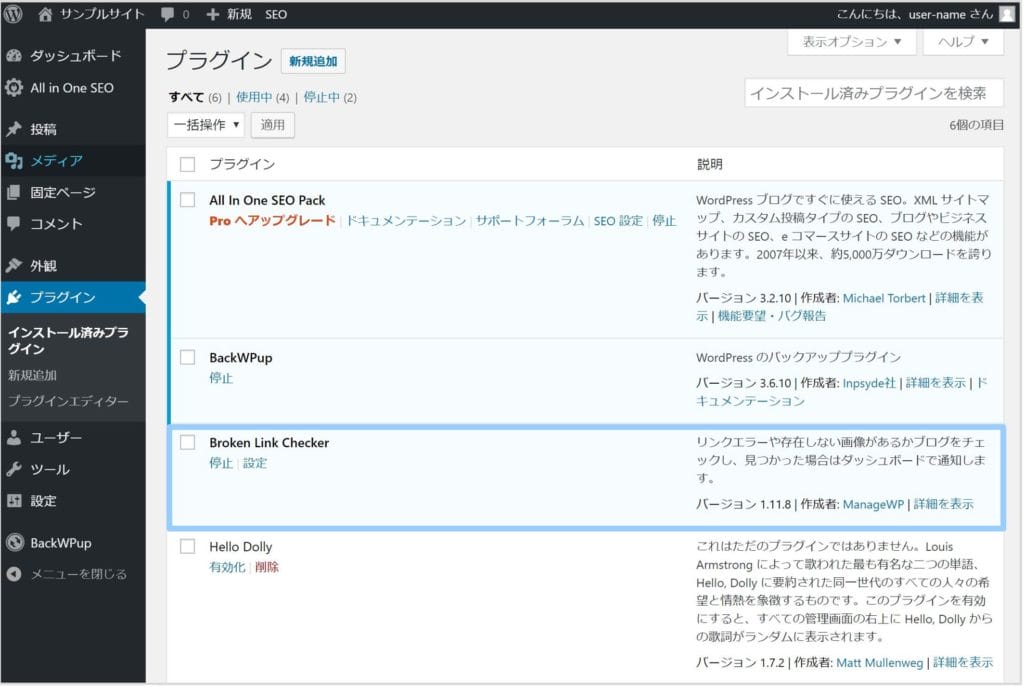Open 新規追加 in the plugins submenu
The height and width of the screenshot is (687, 1024).
click(32, 375)
